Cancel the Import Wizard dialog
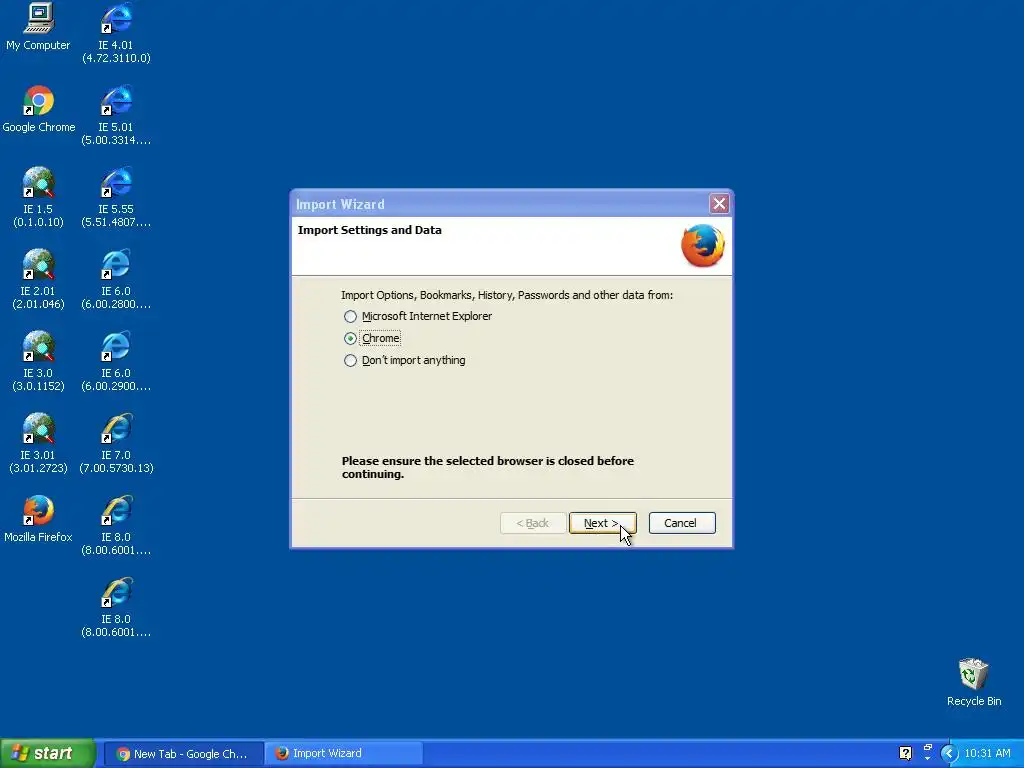The height and width of the screenshot is (768, 1024). (x=682, y=523)
